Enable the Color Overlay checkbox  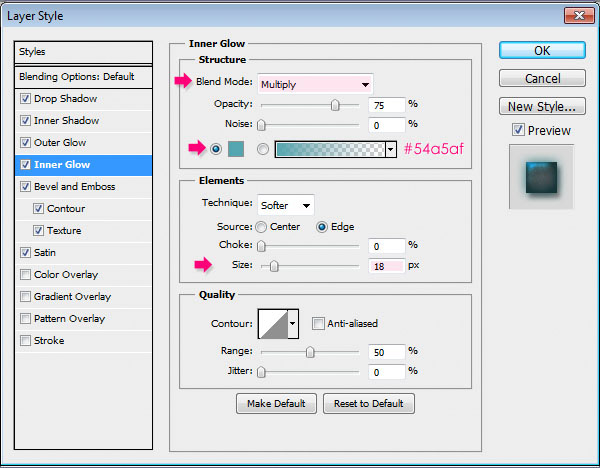[x=25, y=275]
